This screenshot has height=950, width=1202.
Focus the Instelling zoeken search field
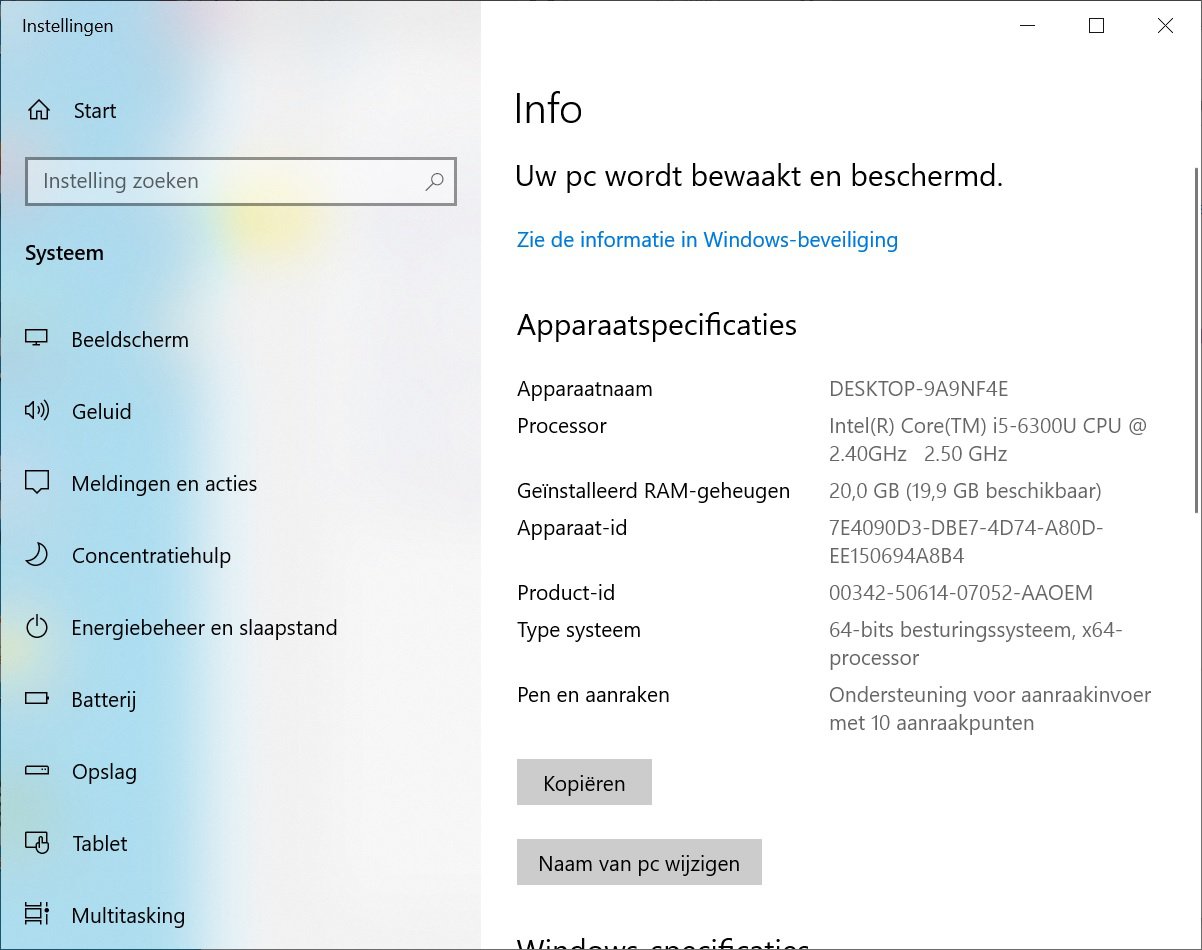point(241,181)
